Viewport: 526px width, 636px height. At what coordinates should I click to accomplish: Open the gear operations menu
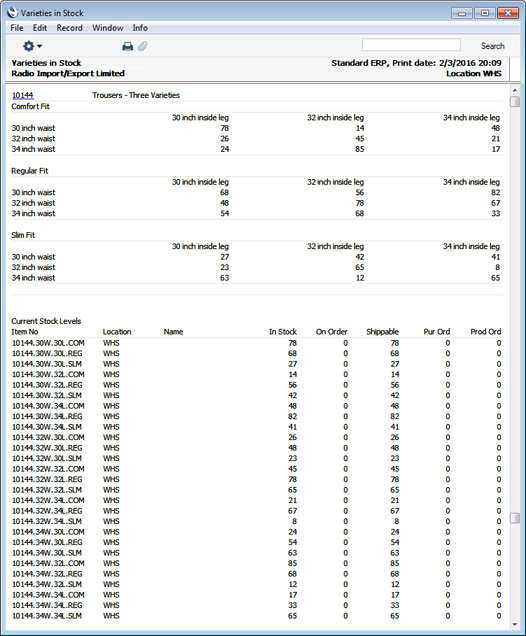(x=29, y=46)
